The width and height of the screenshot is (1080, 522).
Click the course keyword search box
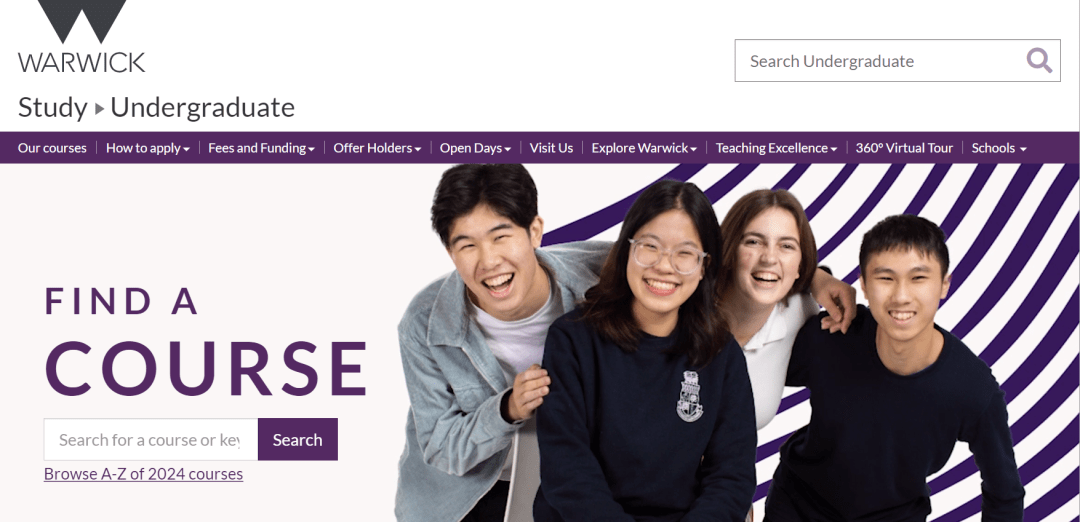pyautogui.click(x=151, y=439)
